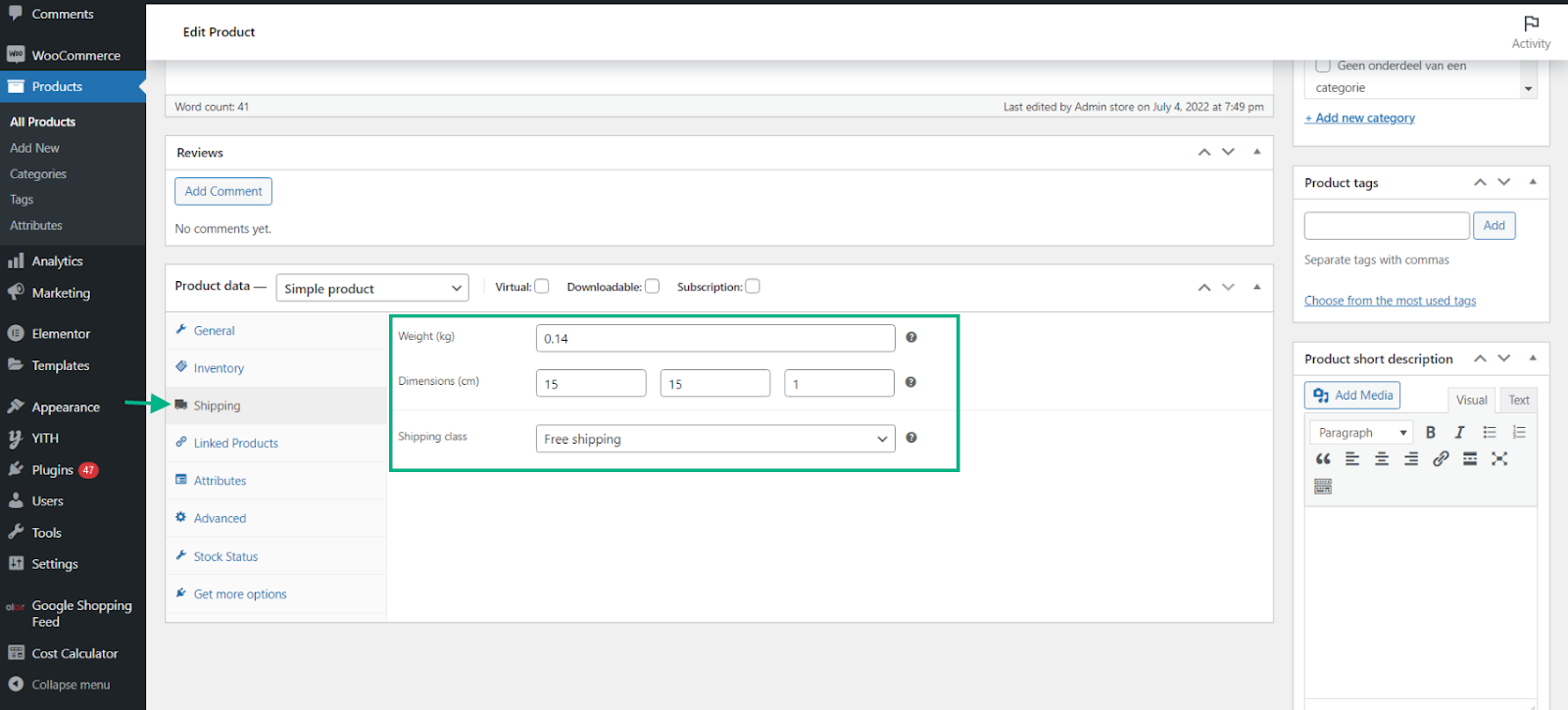Collapse the Product tags panel

coord(1533,182)
